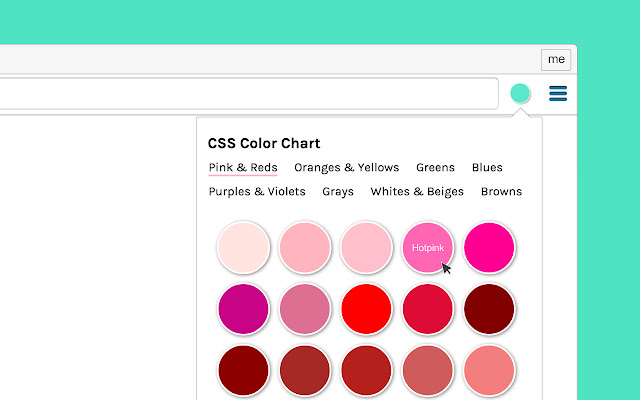
Task: Choose the pale misty rose swatch in first row
Action: [x=243, y=247]
